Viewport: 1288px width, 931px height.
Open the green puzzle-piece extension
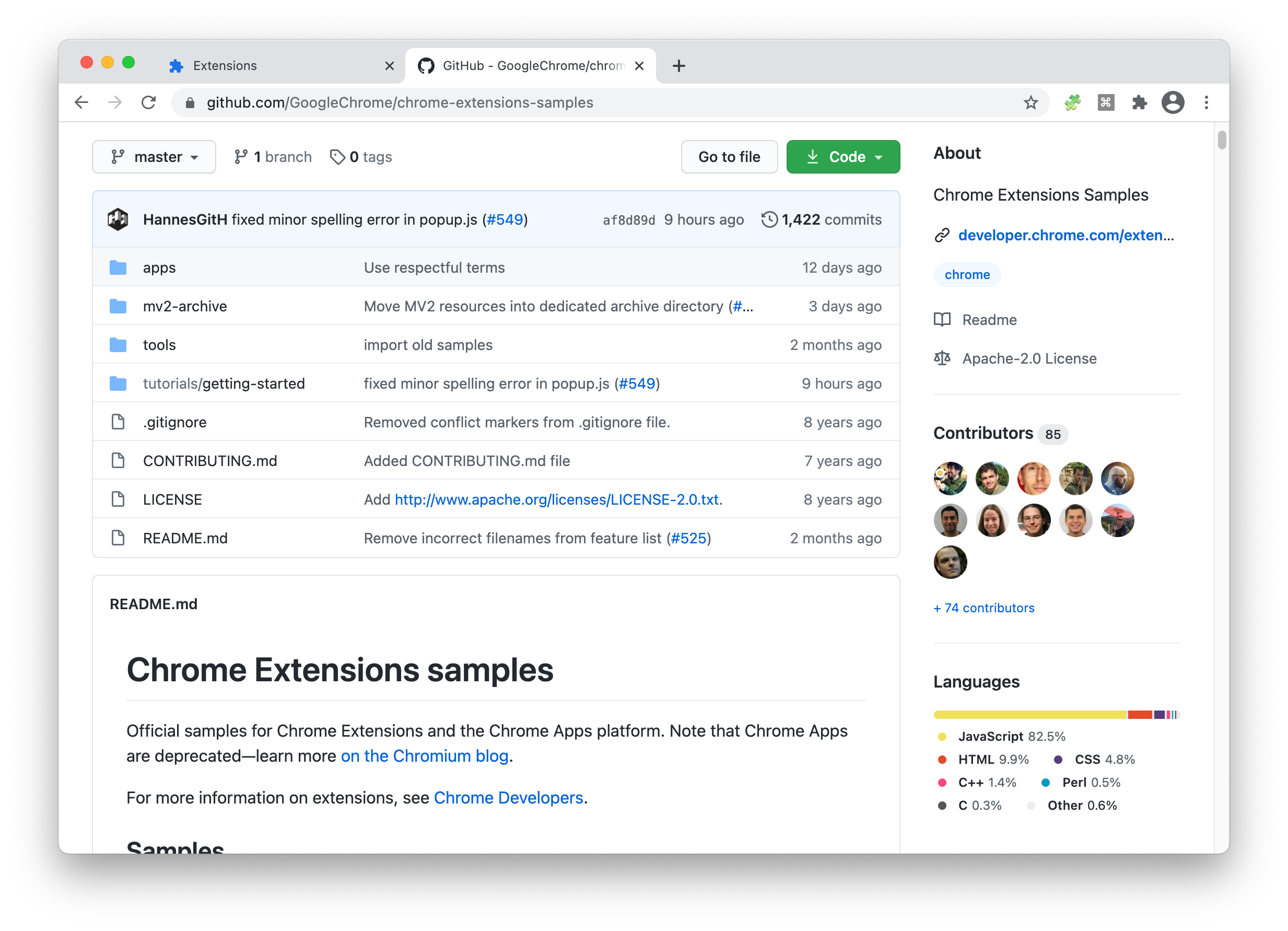[x=1072, y=102]
